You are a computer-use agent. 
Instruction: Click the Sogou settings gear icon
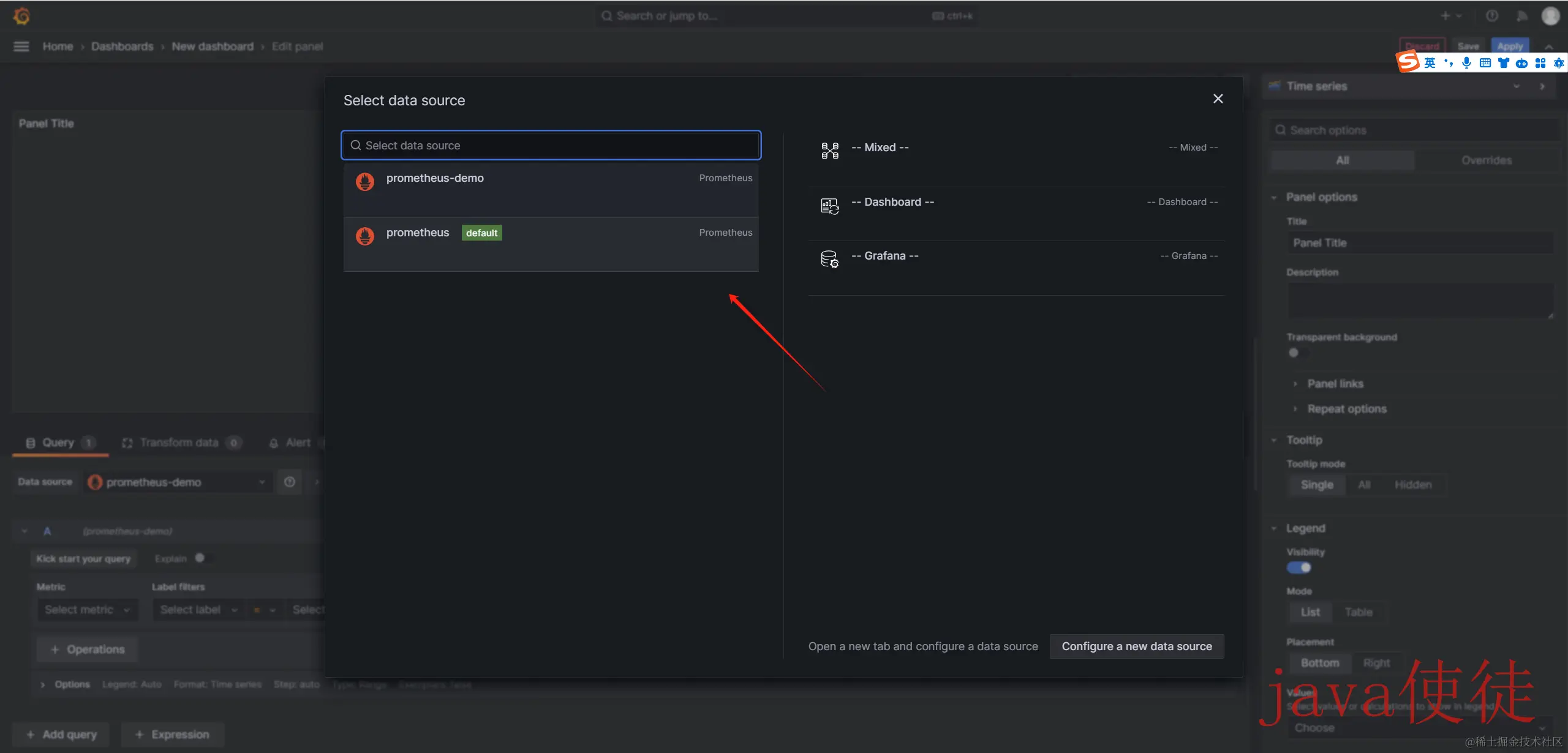(1558, 62)
